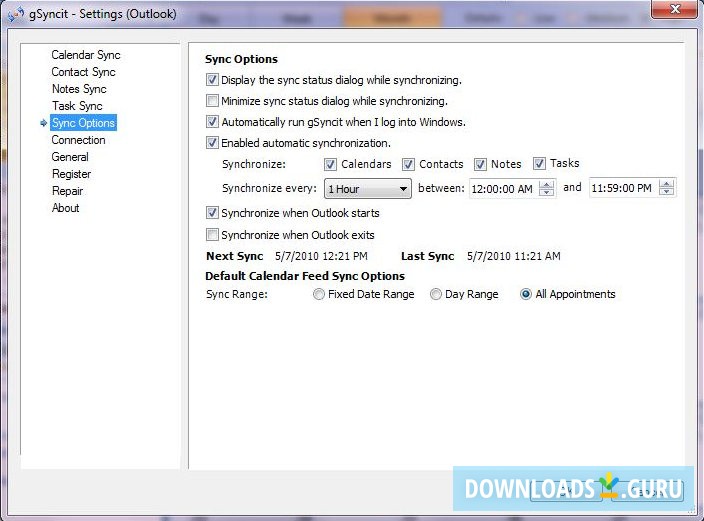Screen dimensions: 704x521
Task: Click Last Sync time 5/7/2010 11:21 AM
Action: tap(514, 256)
